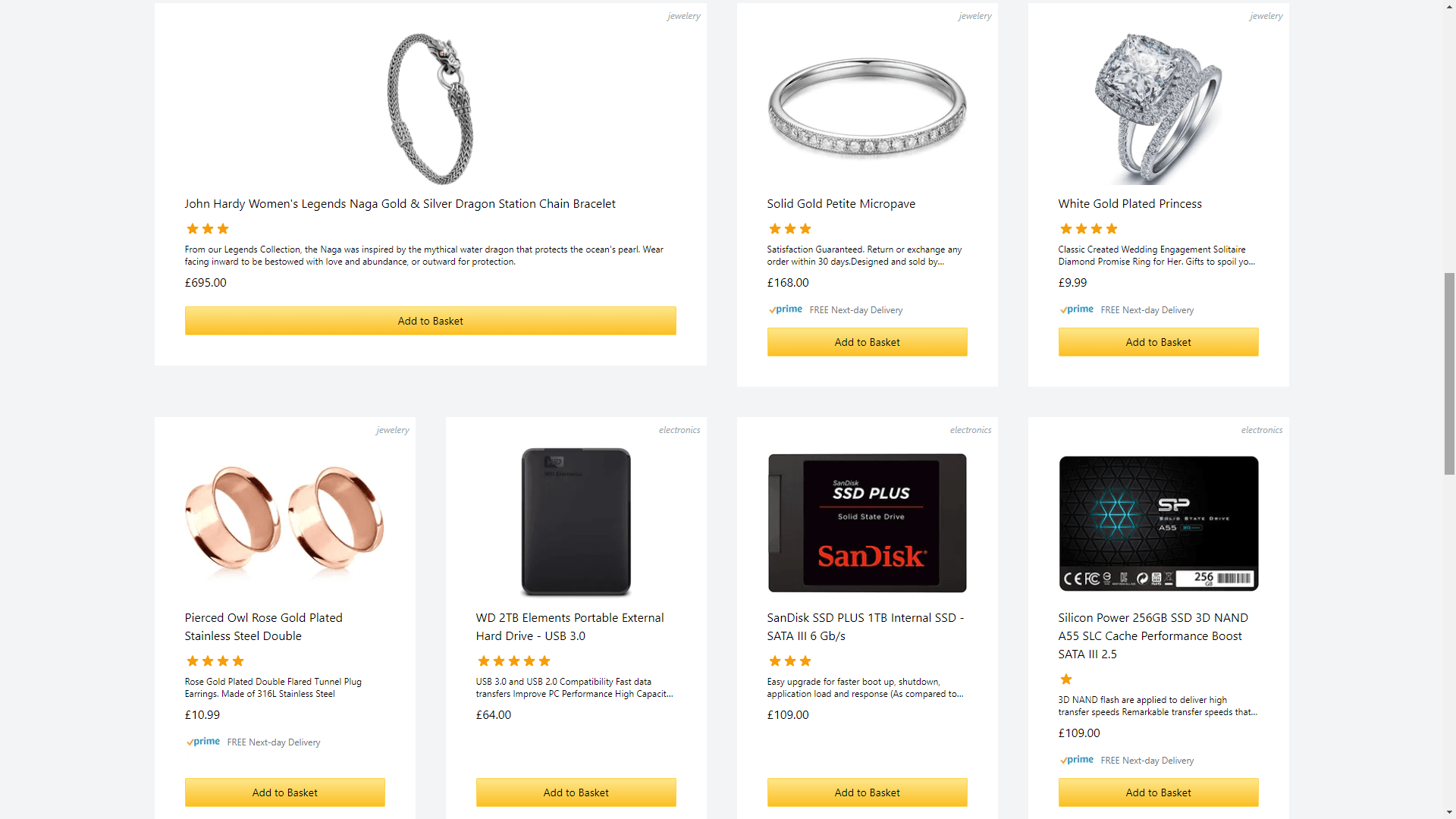Click the SanDisk SSD PLUS 1TB product title
The width and height of the screenshot is (1456, 819).
point(865,627)
